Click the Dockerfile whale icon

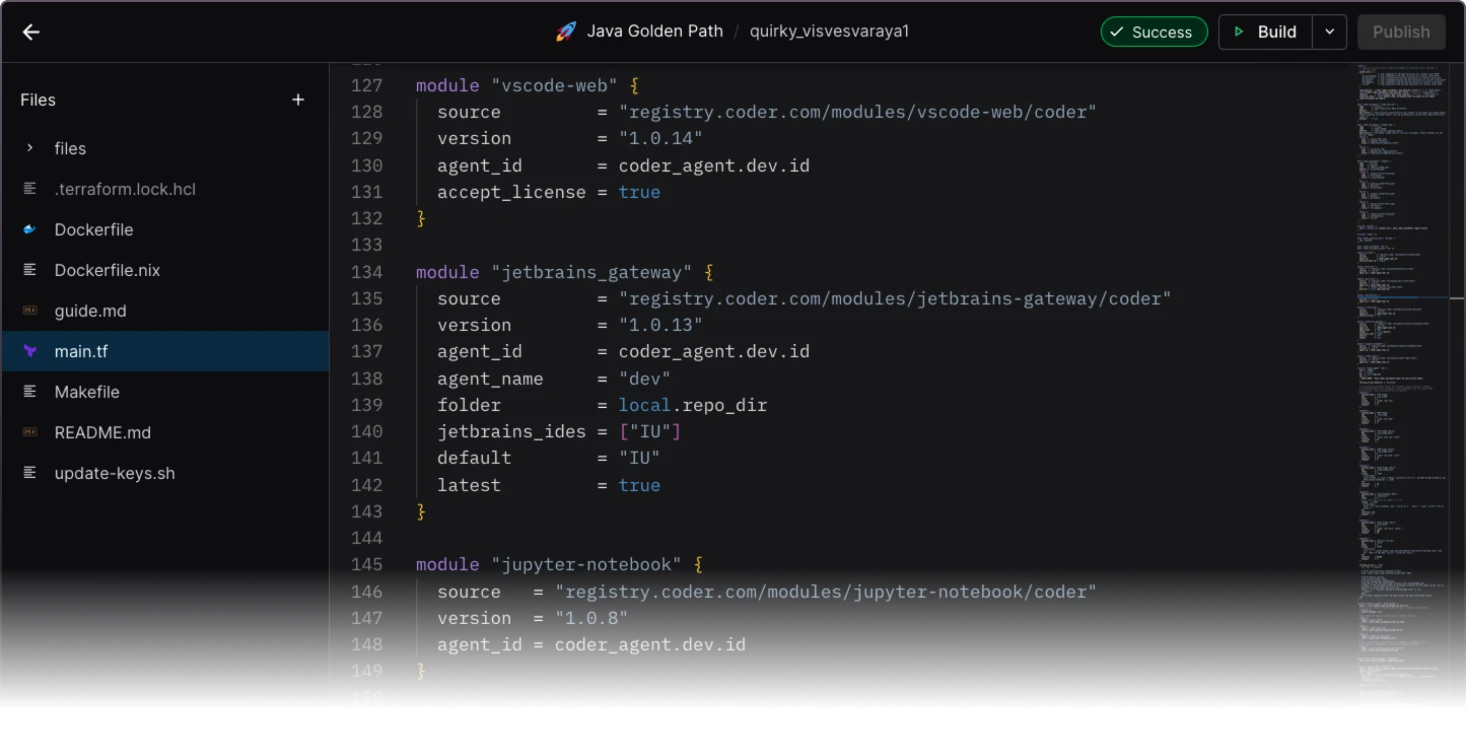click(x=30, y=230)
